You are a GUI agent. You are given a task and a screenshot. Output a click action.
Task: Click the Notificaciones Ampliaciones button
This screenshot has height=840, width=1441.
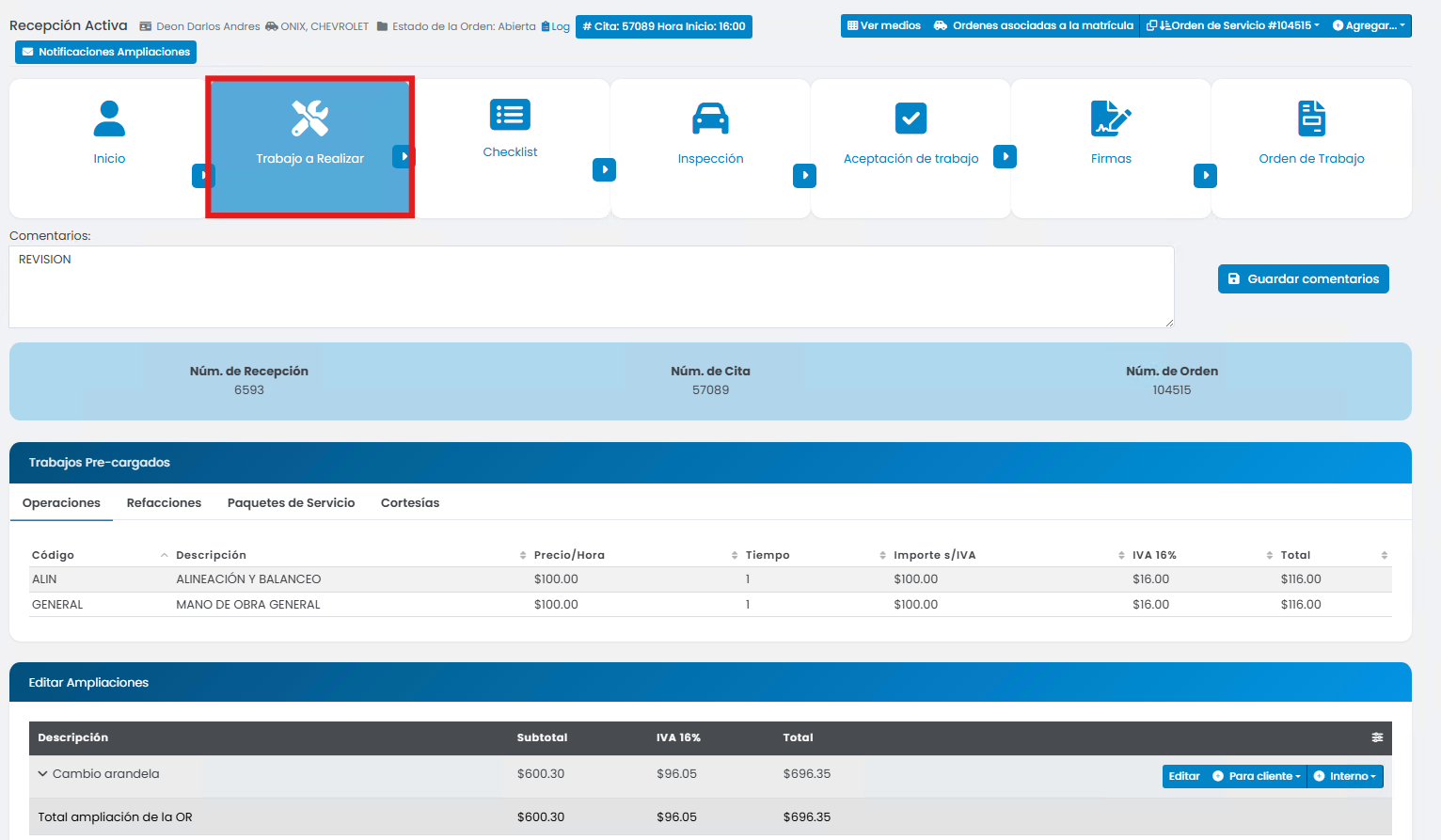pyautogui.click(x=105, y=52)
